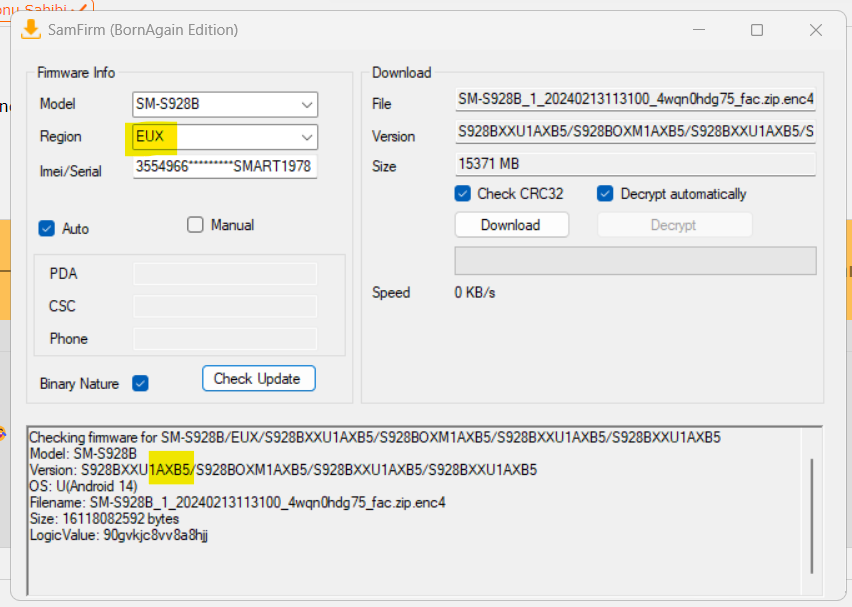This screenshot has width=852, height=607.
Task: Click the log area vertical scrollbar
Action: tap(812, 515)
